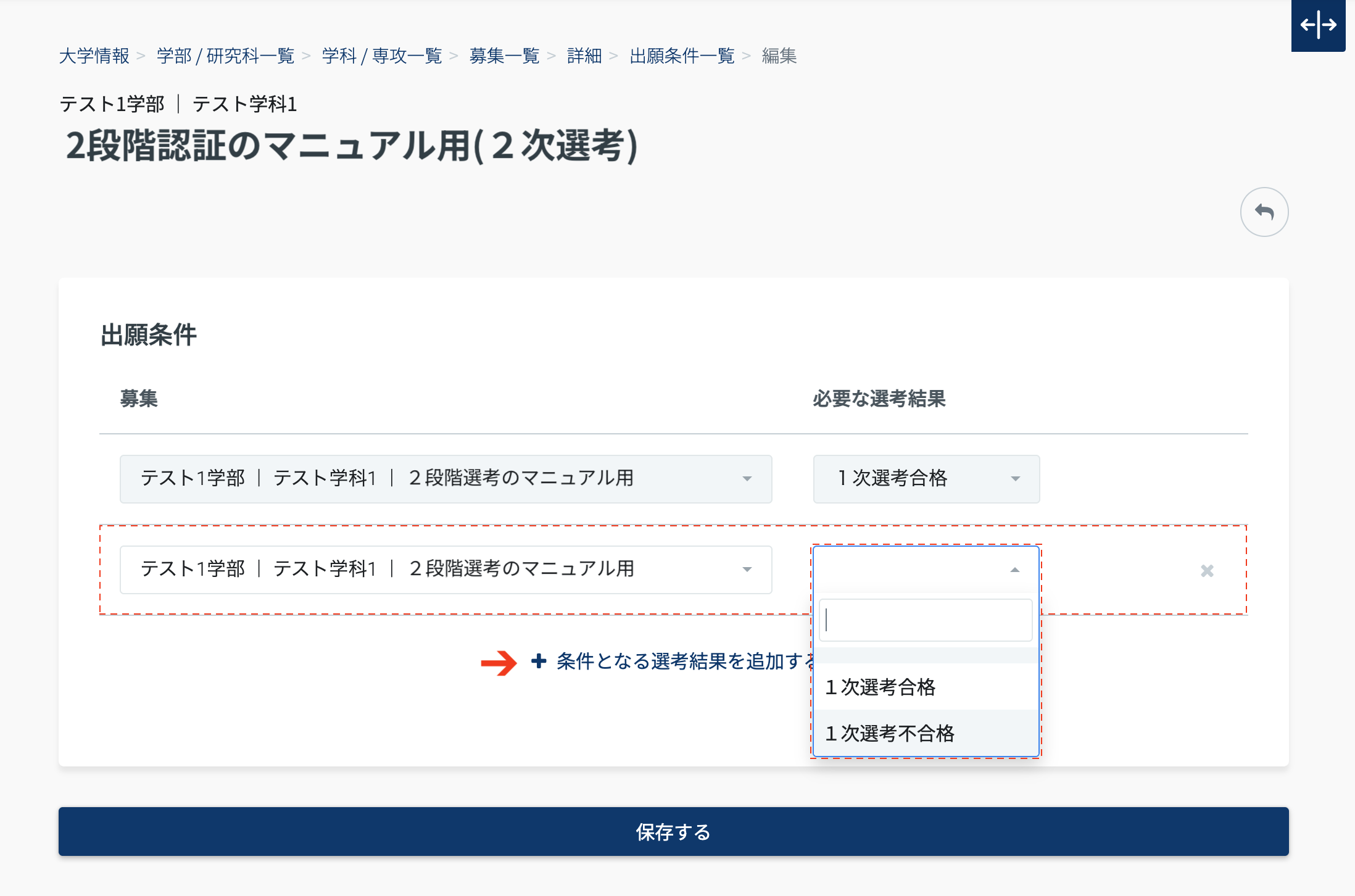Choose the blank option in dropdown list
This screenshot has width=1355, height=896.
926,655
